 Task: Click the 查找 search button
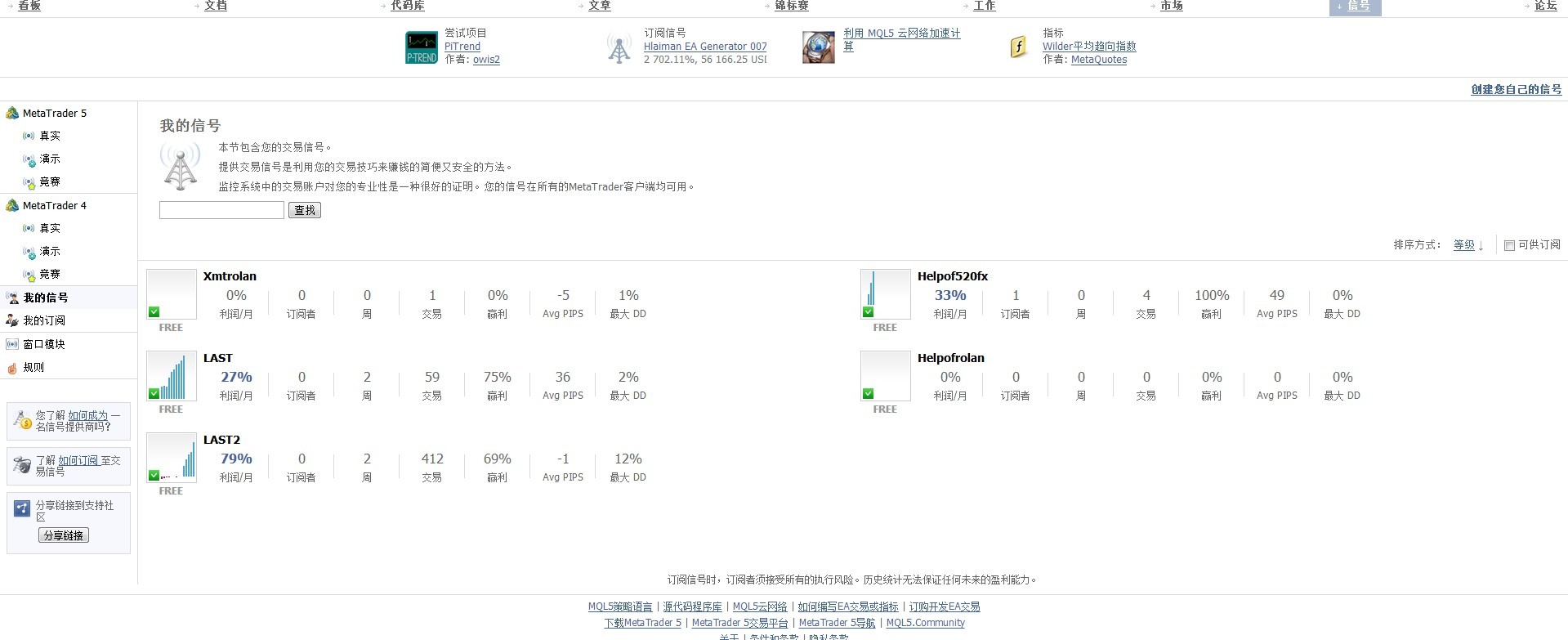305,210
